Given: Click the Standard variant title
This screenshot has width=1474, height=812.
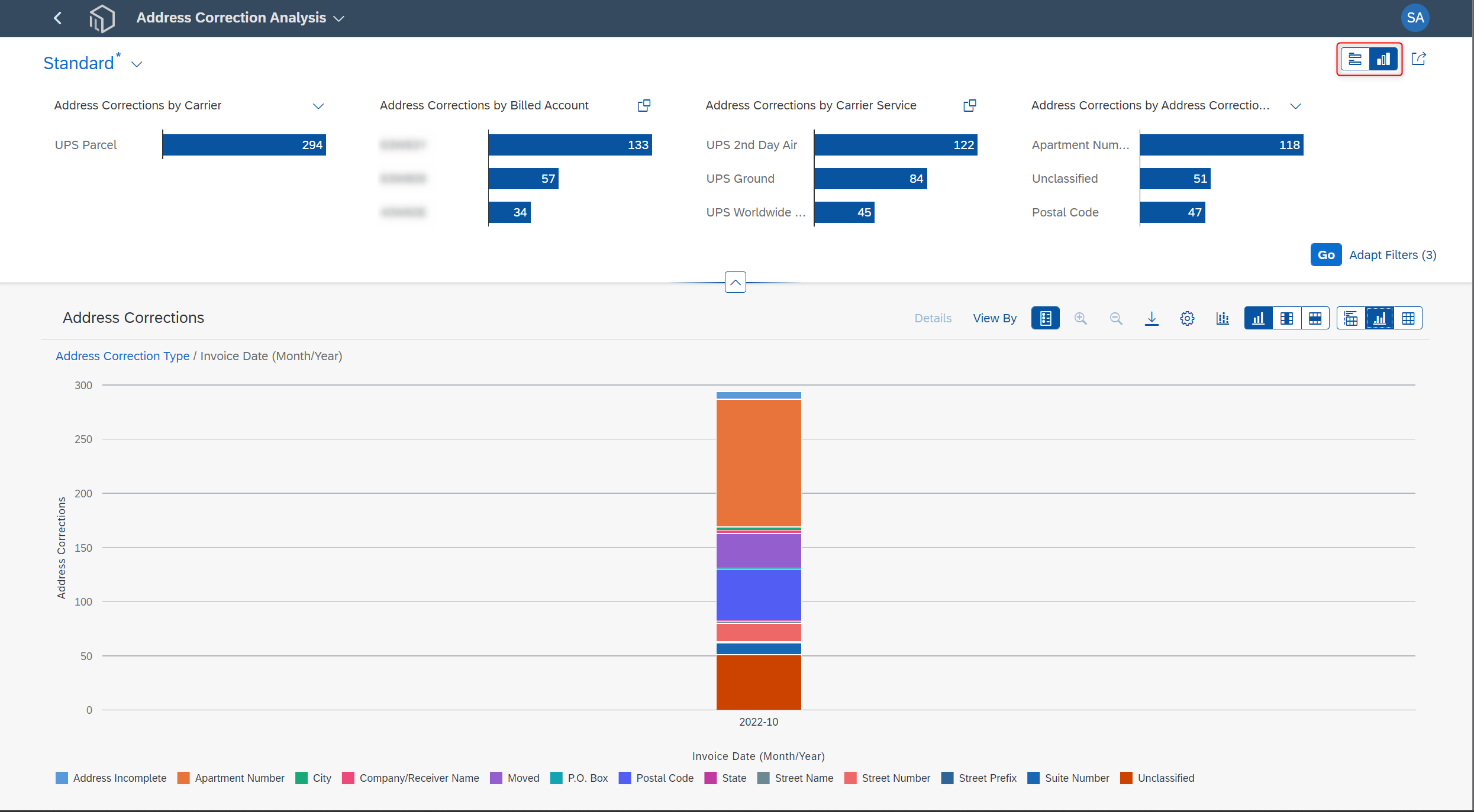Looking at the screenshot, I should (79, 63).
